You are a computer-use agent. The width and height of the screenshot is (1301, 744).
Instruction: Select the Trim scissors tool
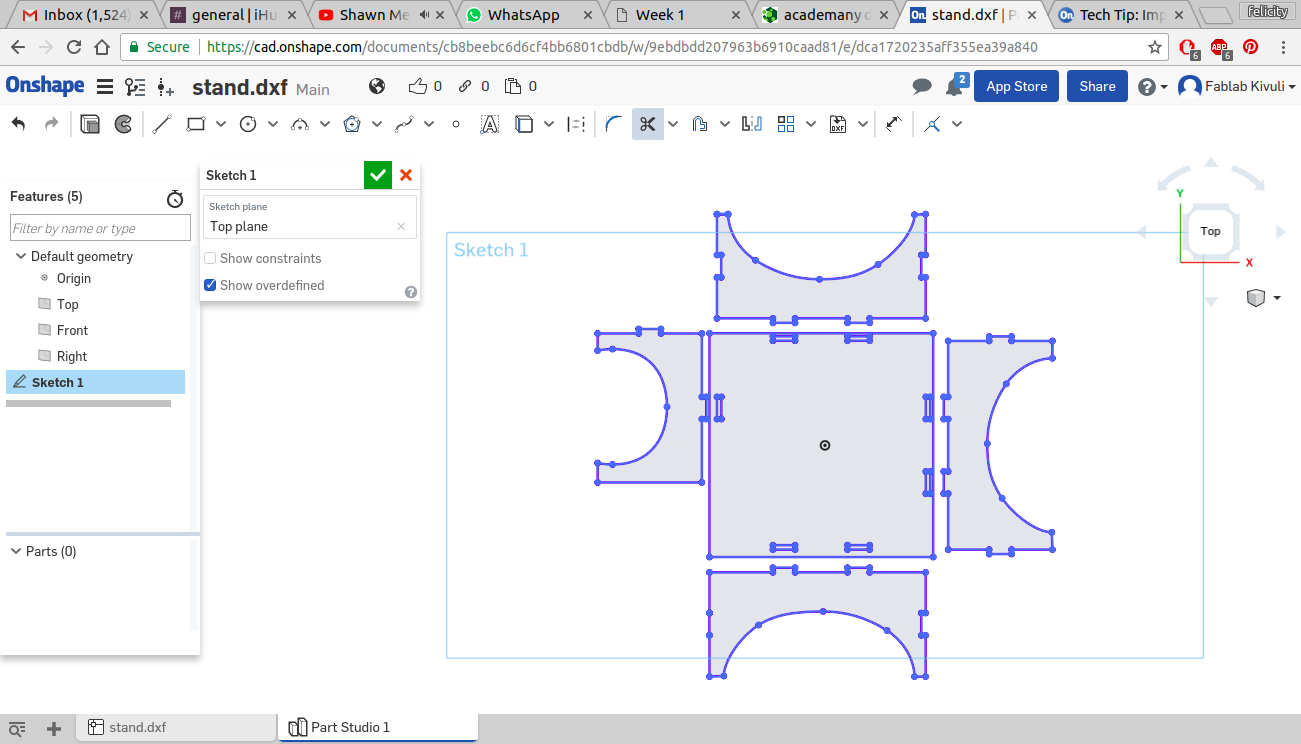coord(647,124)
